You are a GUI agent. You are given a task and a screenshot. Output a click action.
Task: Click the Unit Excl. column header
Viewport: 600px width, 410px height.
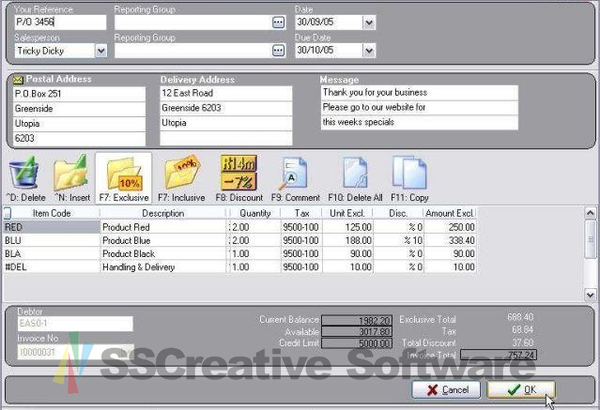(347, 213)
